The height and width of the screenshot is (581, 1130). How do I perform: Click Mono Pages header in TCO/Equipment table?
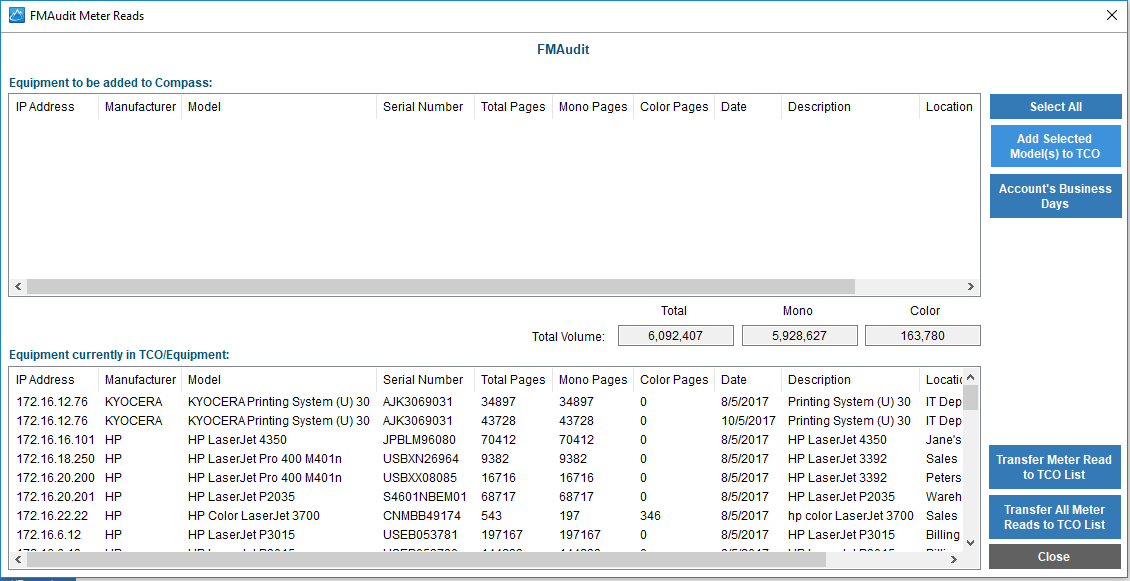click(593, 380)
